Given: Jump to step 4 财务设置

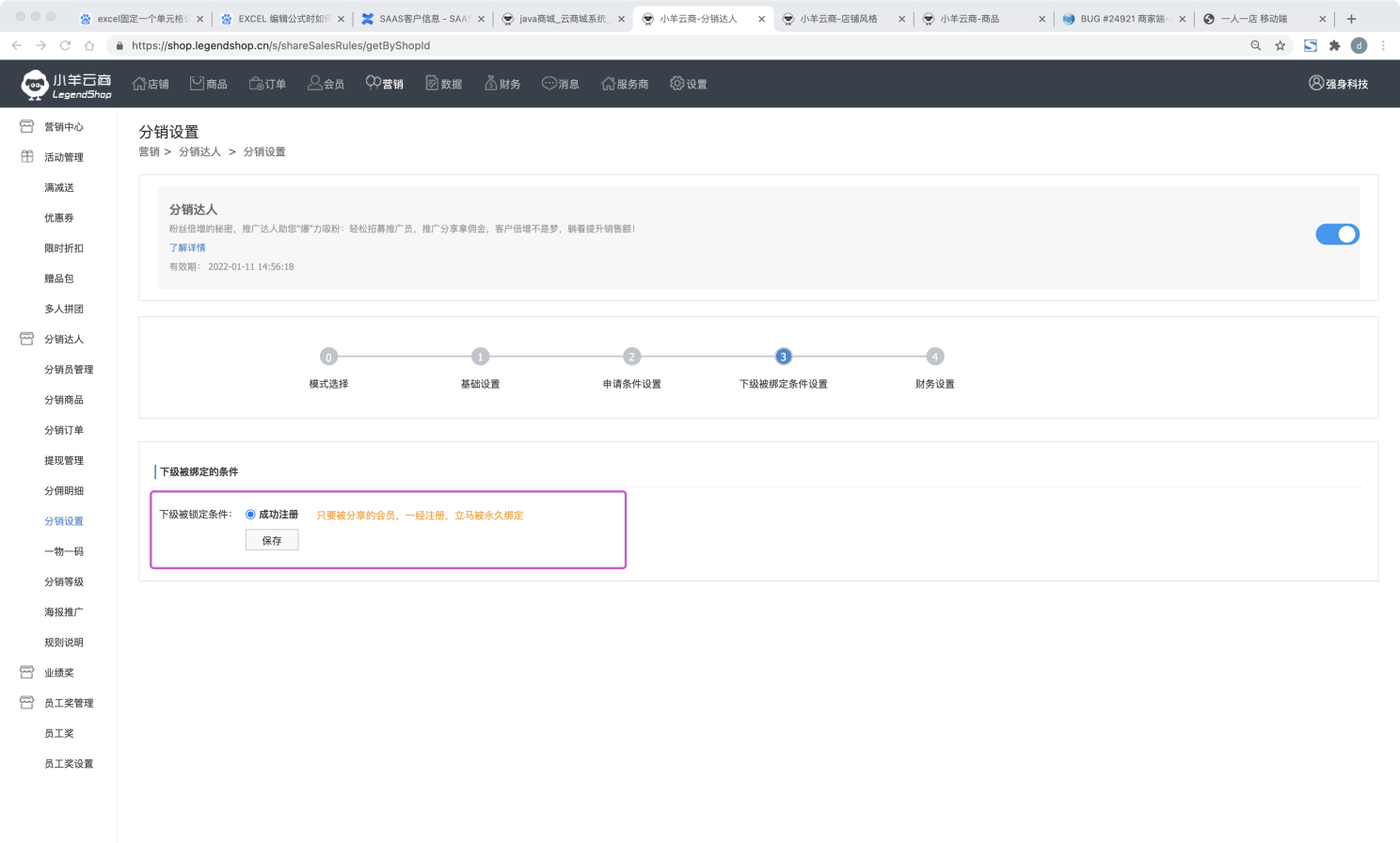Looking at the screenshot, I should tap(934, 357).
